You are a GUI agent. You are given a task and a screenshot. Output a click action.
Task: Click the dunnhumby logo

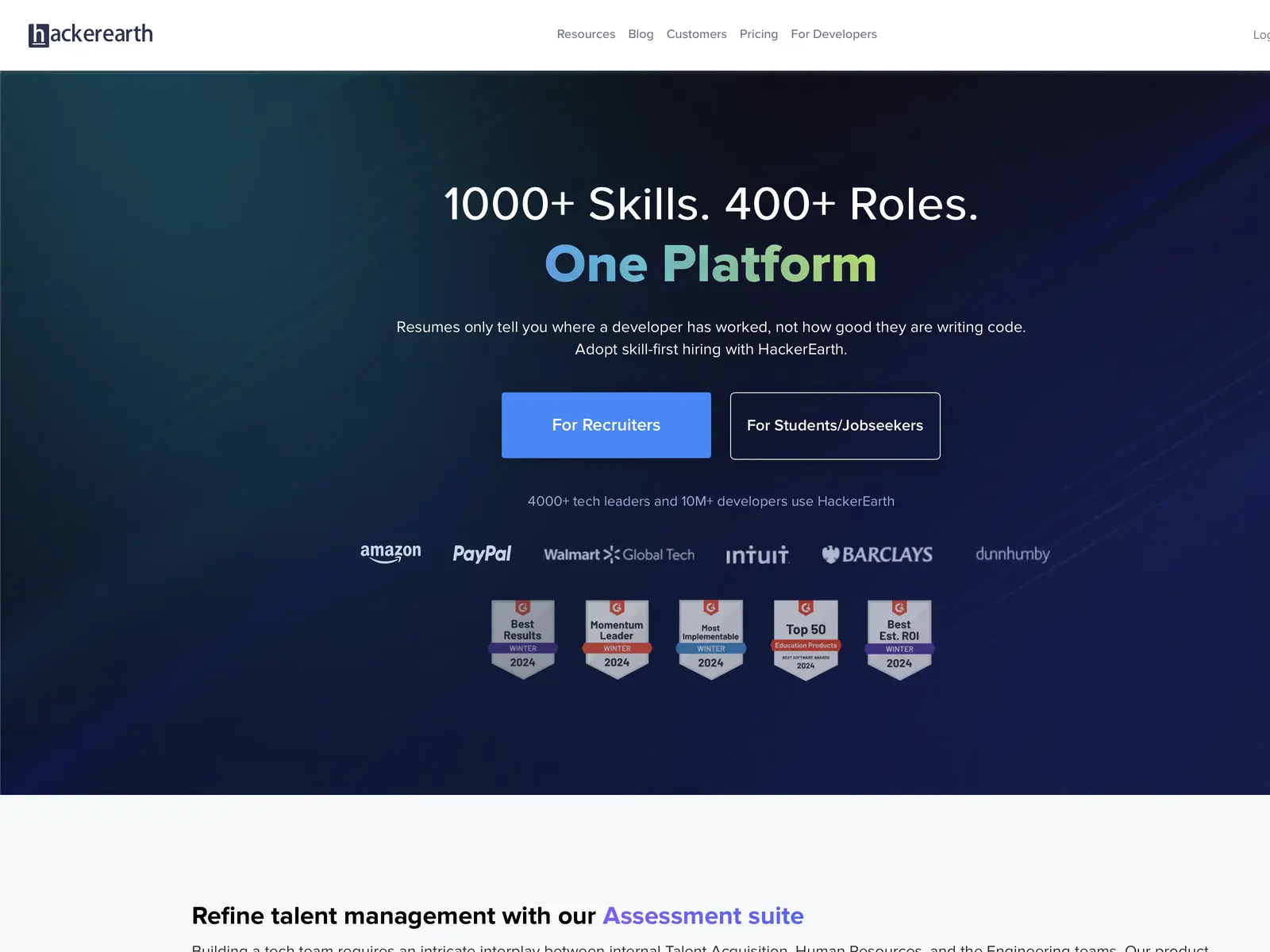click(x=1013, y=554)
